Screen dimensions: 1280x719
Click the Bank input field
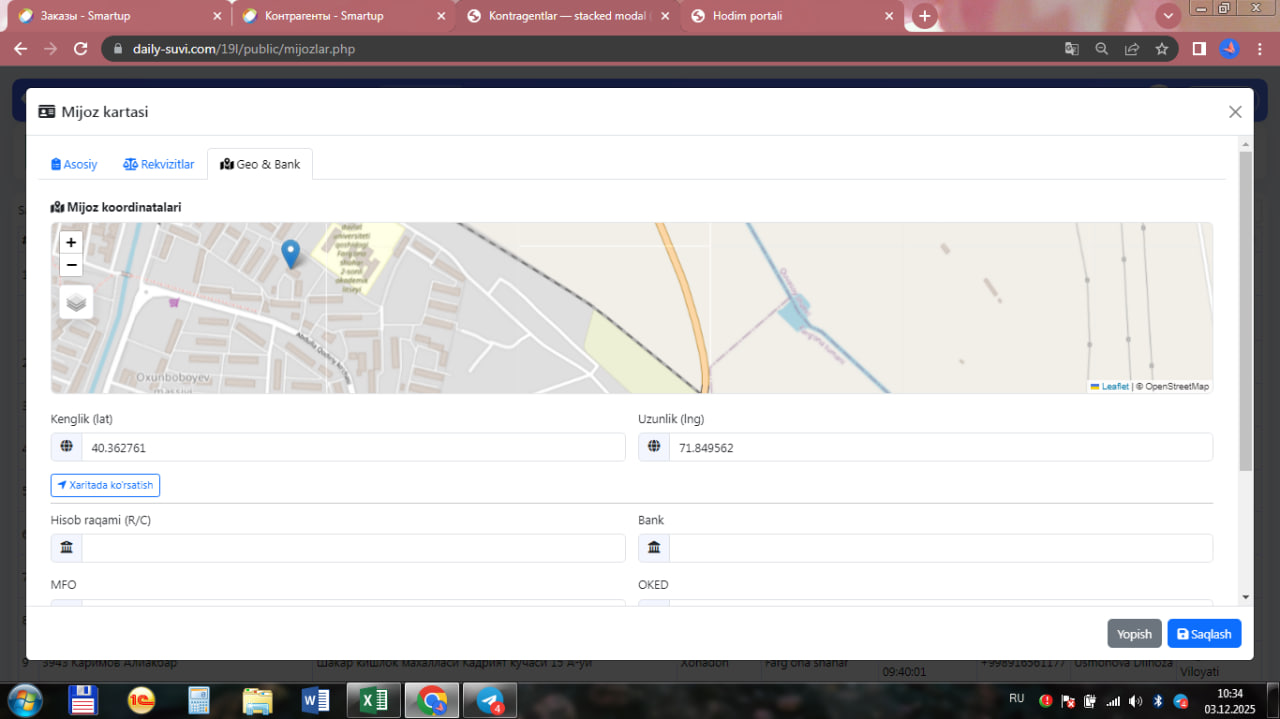(x=939, y=548)
